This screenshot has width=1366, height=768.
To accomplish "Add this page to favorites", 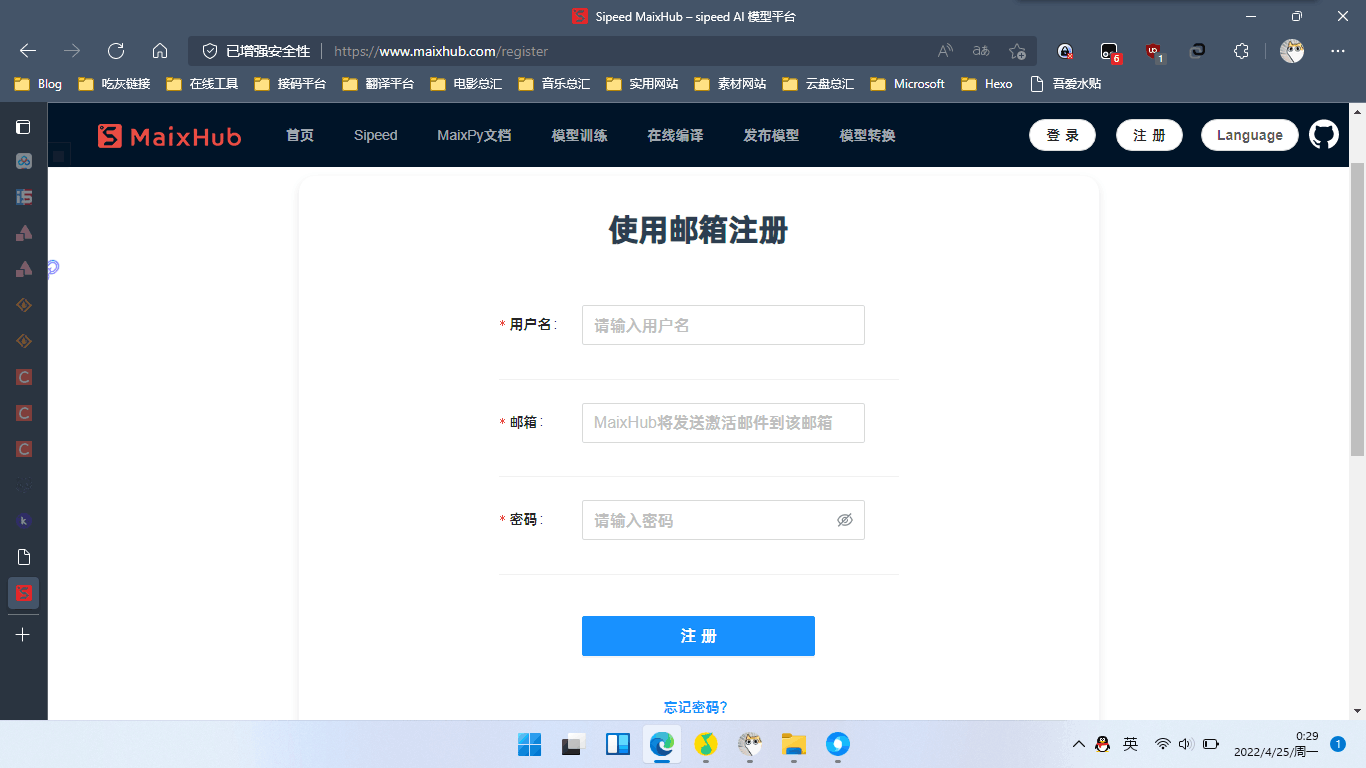I will [x=1017, y=51].
